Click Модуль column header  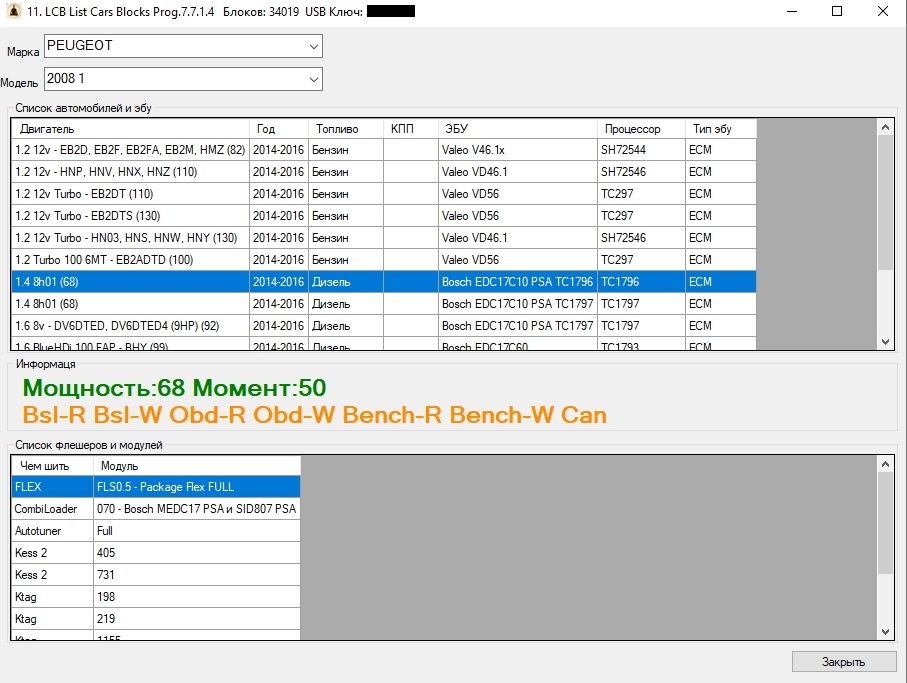[x=197, y=466]
